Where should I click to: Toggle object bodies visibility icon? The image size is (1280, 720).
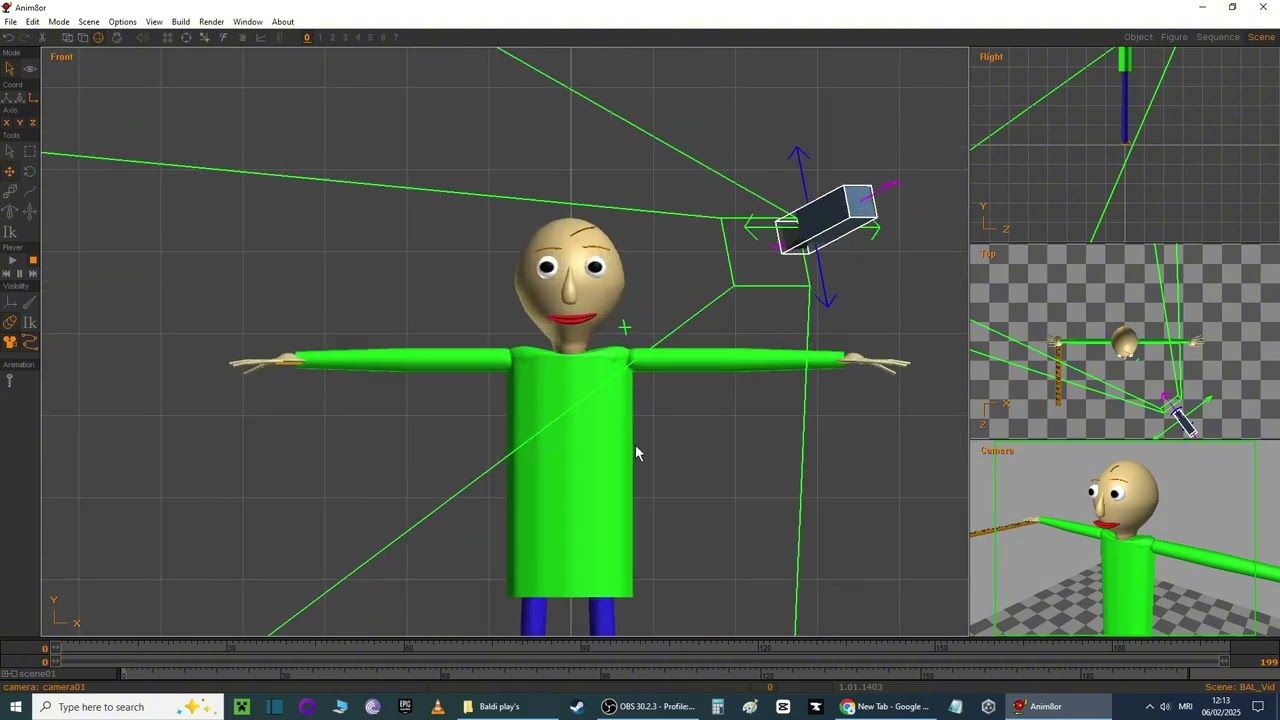tap(9, 322)
